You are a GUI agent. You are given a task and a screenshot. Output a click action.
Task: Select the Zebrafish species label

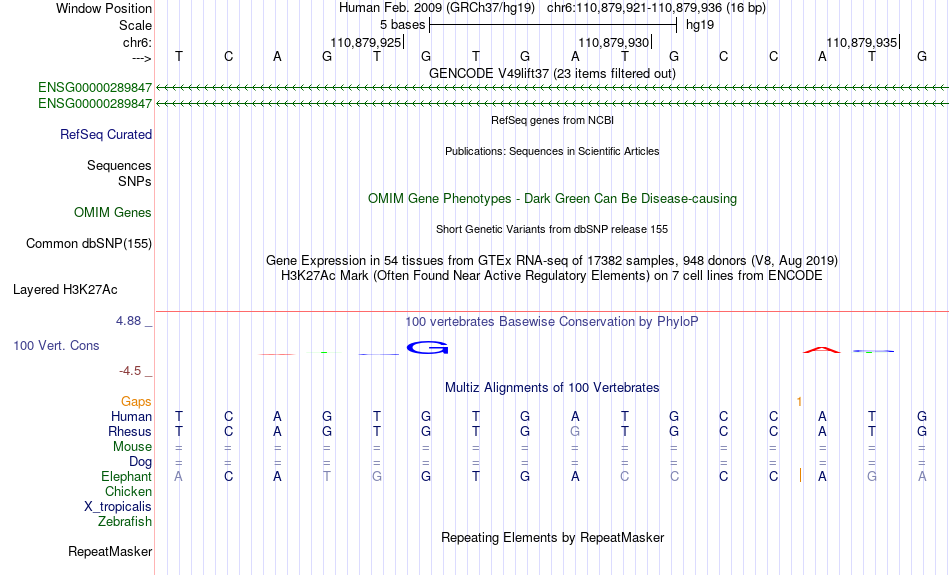pyautogui.click(x=125, y=522)
